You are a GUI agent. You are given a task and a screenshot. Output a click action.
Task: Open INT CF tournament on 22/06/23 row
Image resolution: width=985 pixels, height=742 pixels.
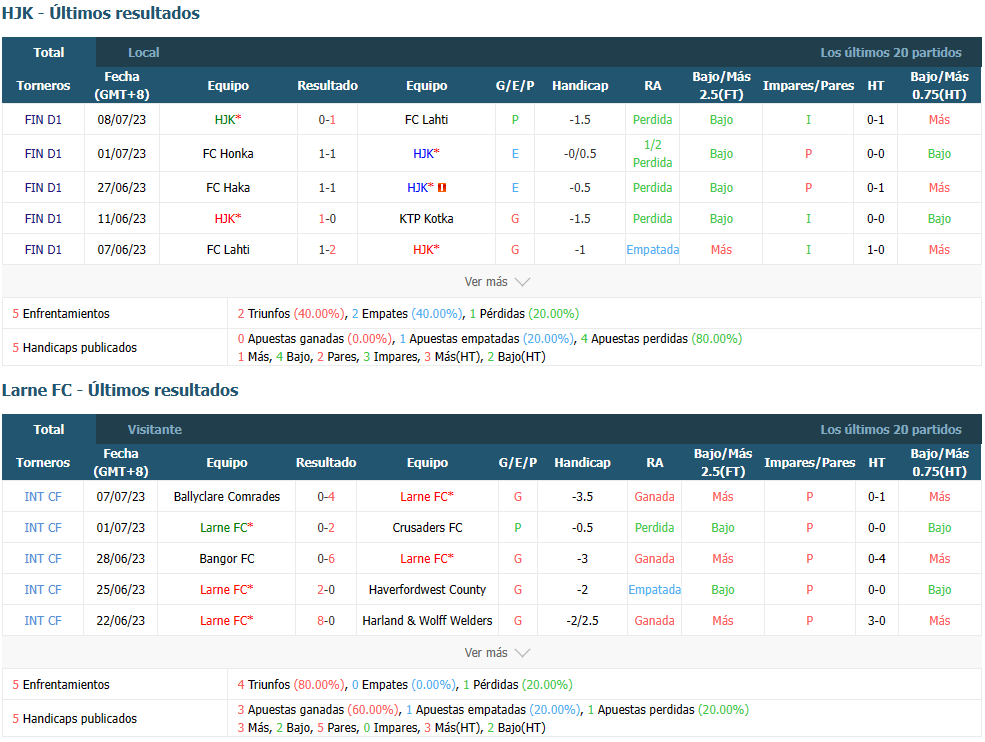pyautogui.click(x=43, y=621)
